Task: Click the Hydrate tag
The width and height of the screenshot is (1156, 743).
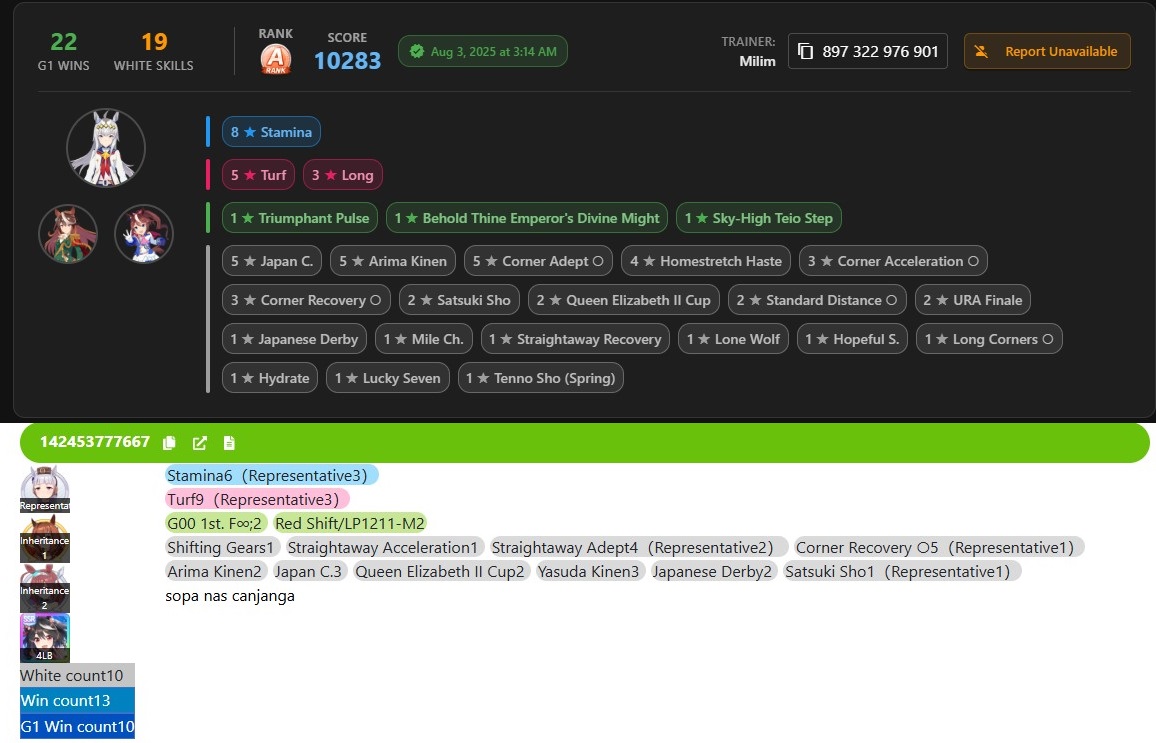Action: (270, 378)
